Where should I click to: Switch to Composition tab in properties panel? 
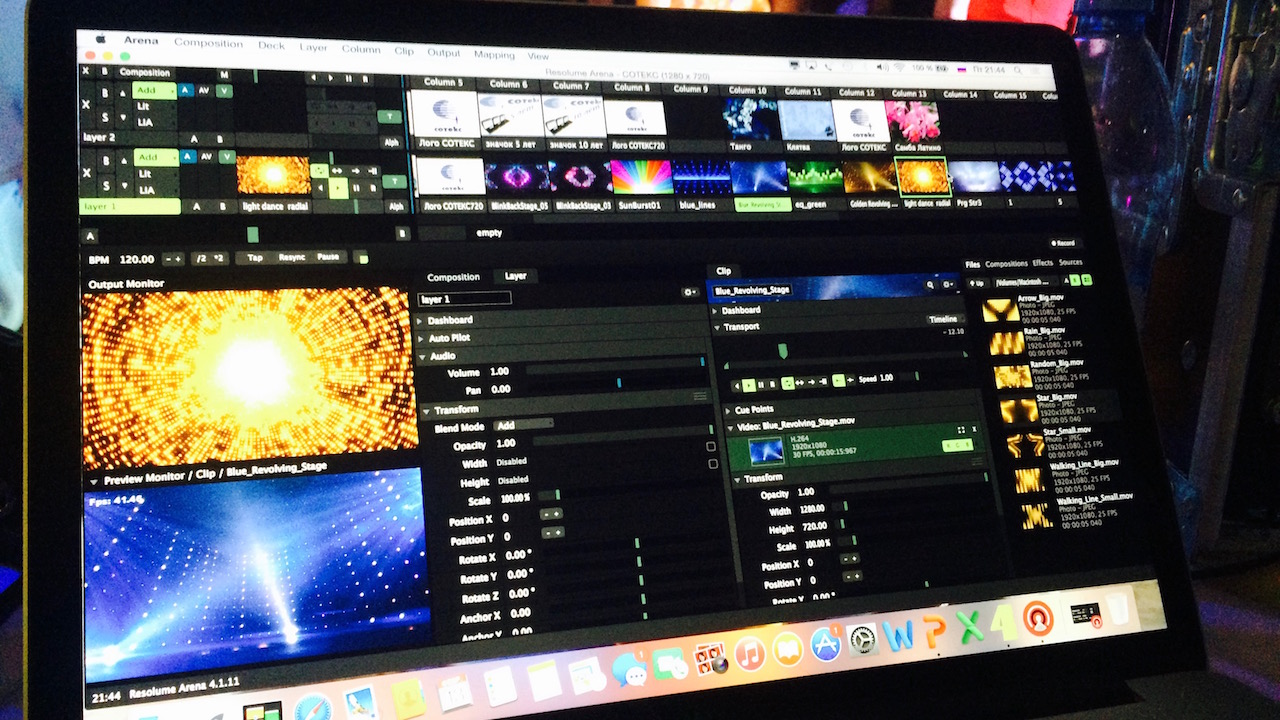pyautogui.click(x=453, y=277)
